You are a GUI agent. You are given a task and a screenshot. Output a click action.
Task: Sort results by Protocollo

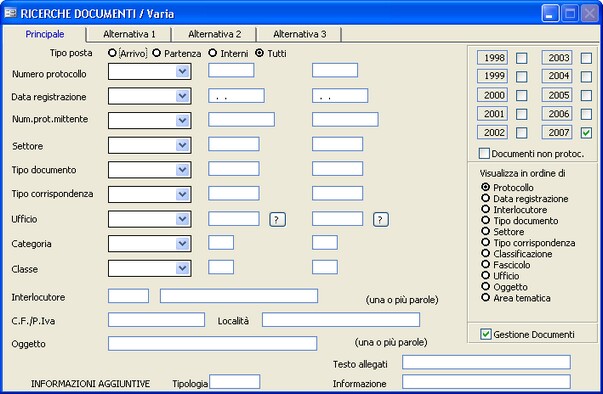486,187
